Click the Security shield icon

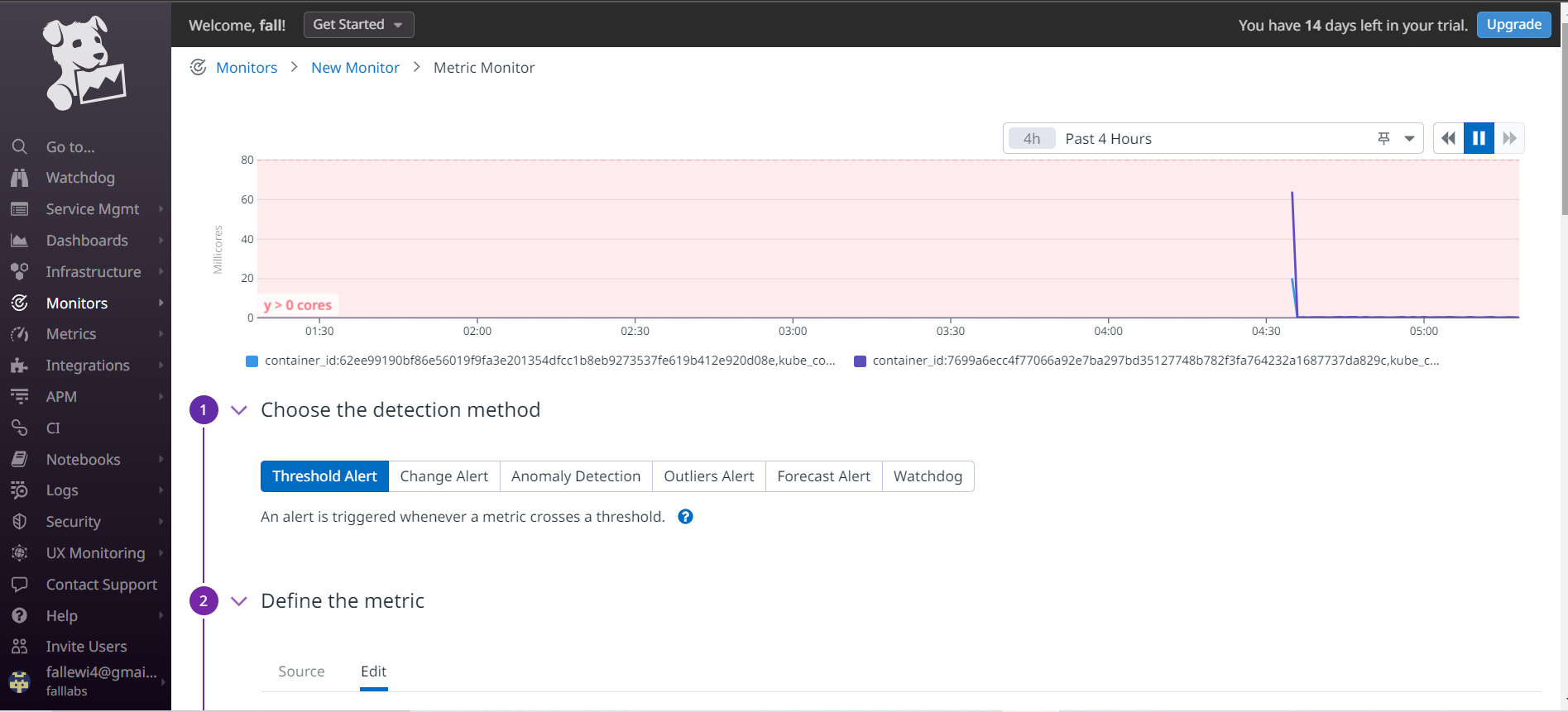tap(20, 522)
